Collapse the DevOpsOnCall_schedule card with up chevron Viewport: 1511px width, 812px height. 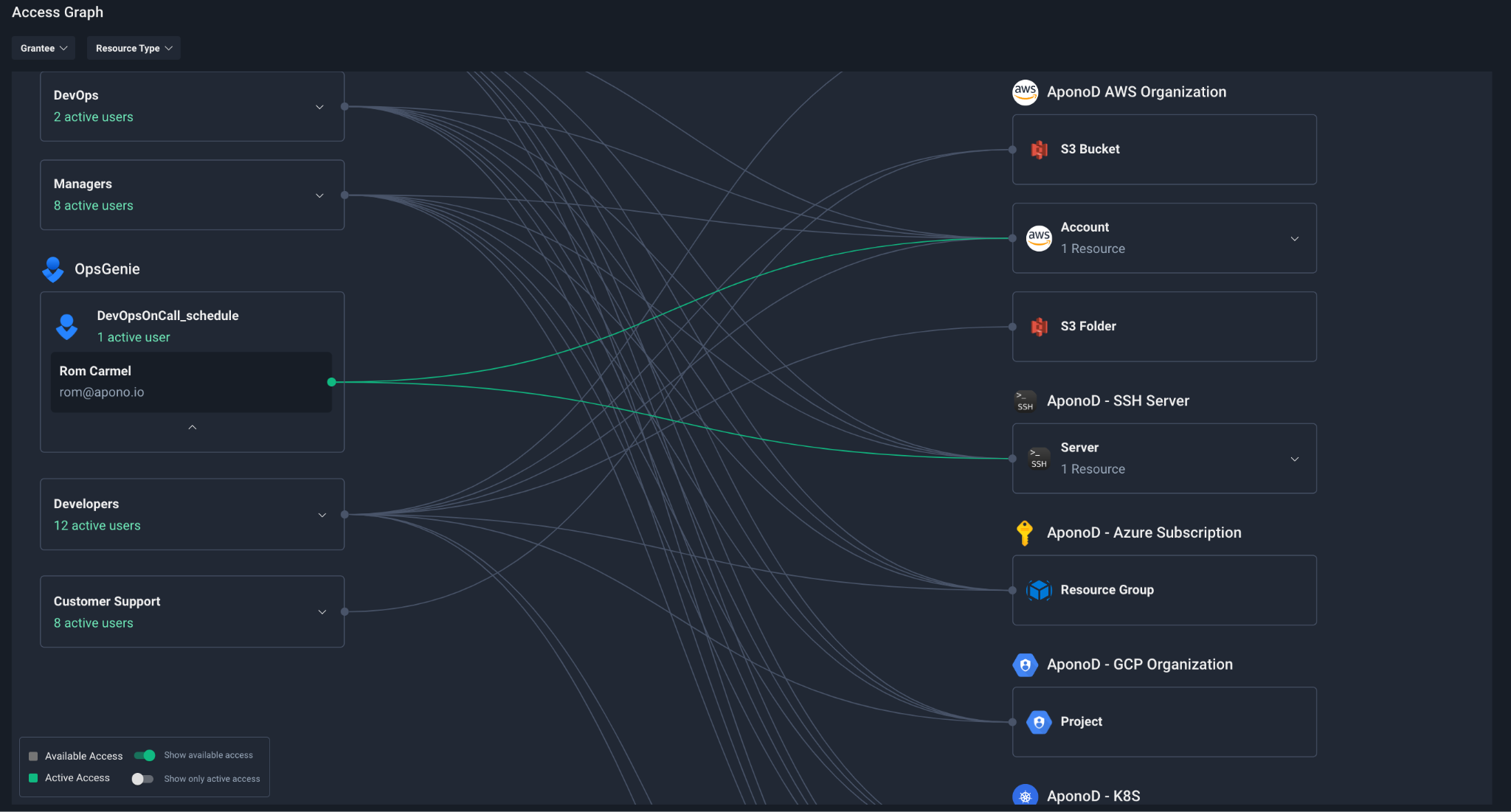click(x=193, y=427)
